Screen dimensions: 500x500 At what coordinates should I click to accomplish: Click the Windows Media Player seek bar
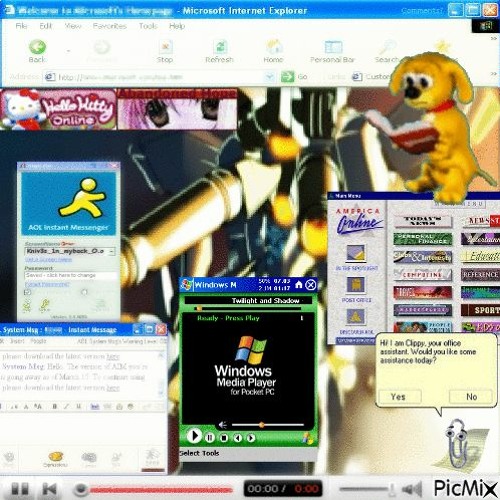coord(248,308)
